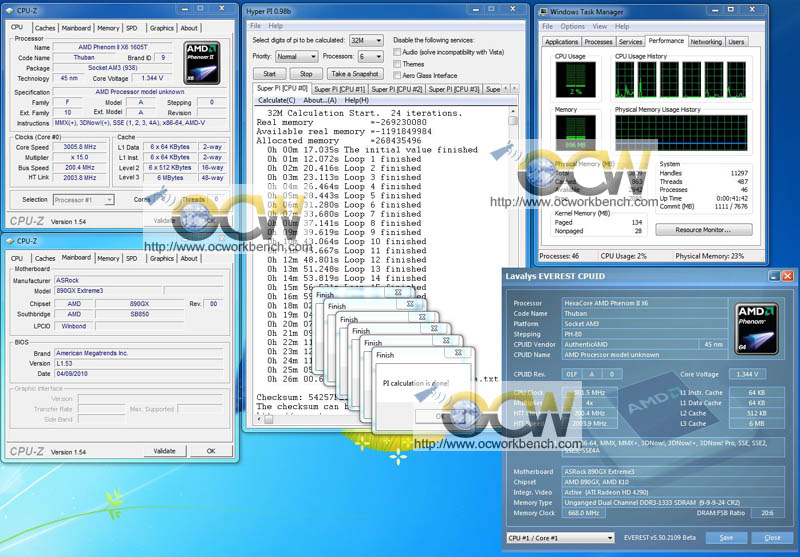Minimize the EVEREST CPUID window
The width and height of the screenshot is (800, 557).
774,276
